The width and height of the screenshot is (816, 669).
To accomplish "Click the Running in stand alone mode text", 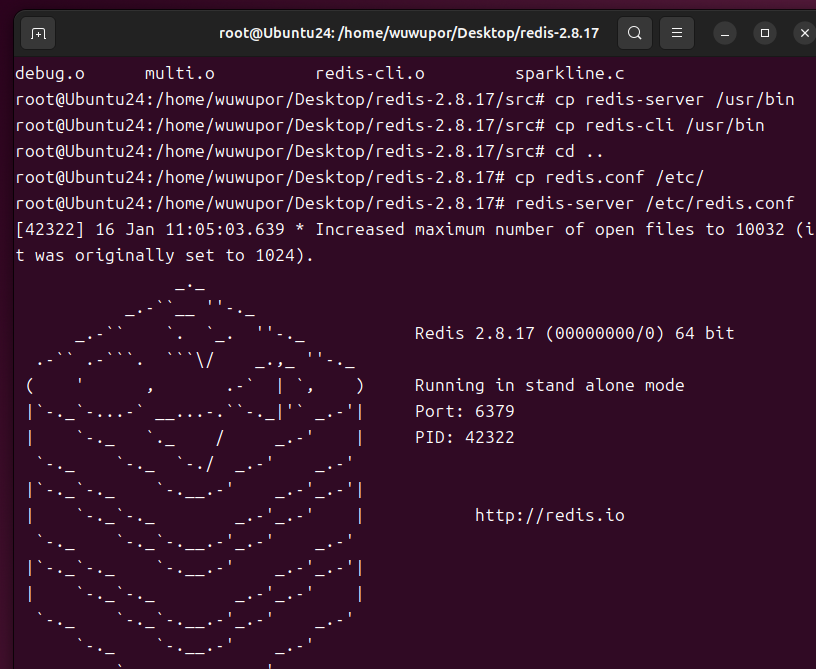I will [550, 385].
